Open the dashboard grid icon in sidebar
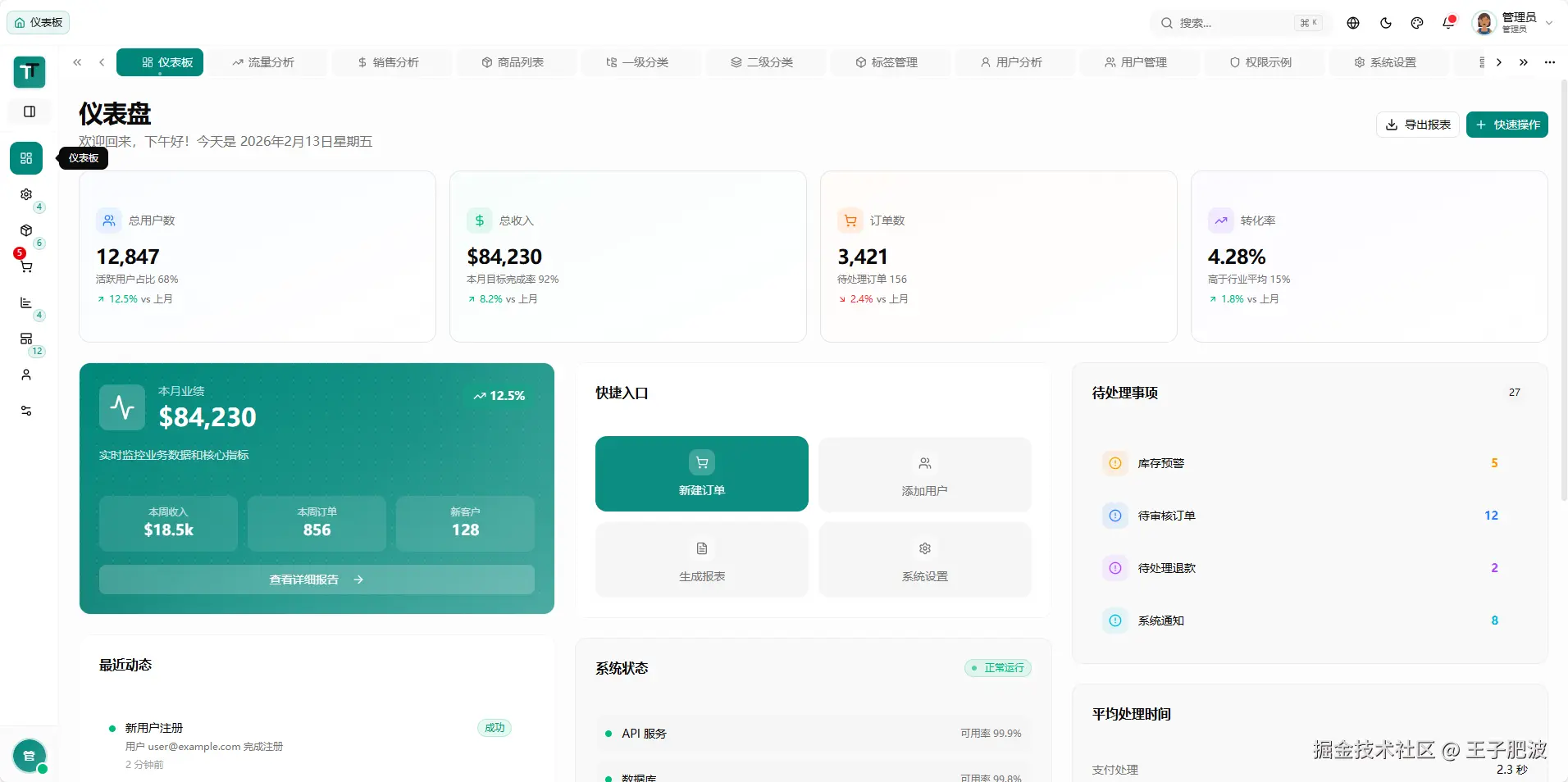The height and width of the screenshot is (782, 1568). click(x=26, y=158)
